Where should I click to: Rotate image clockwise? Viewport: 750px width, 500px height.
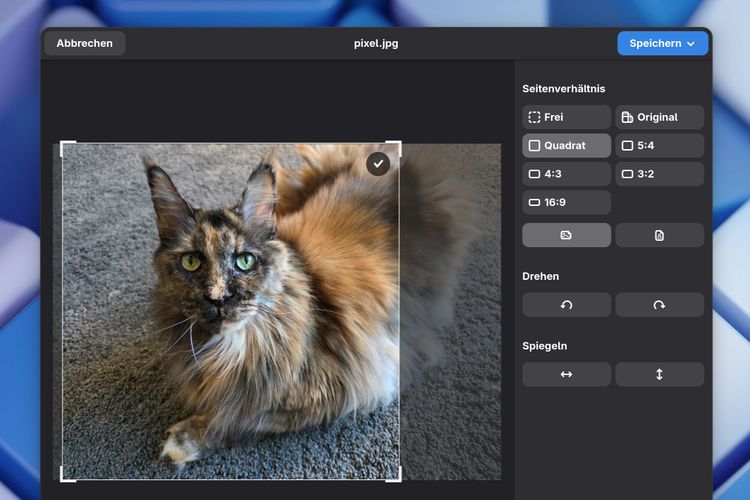[659, 305]
